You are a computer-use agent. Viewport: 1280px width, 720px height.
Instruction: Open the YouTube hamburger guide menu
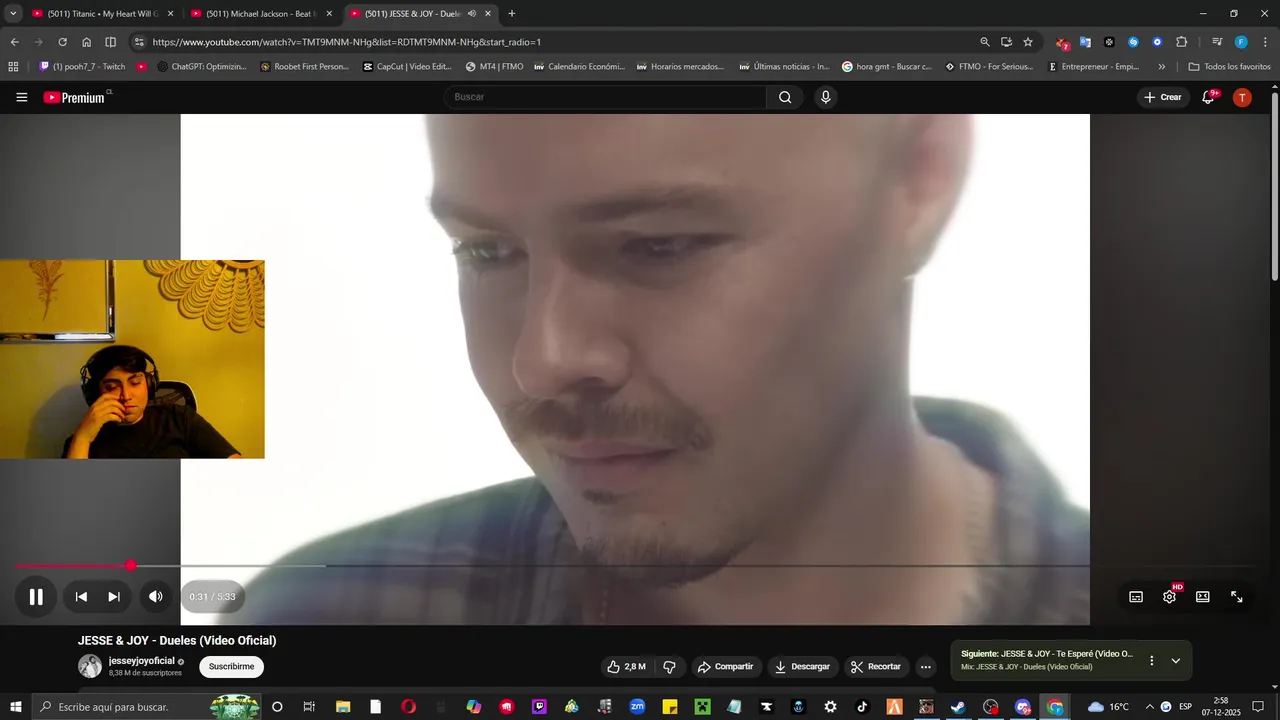tap(22, 97)
